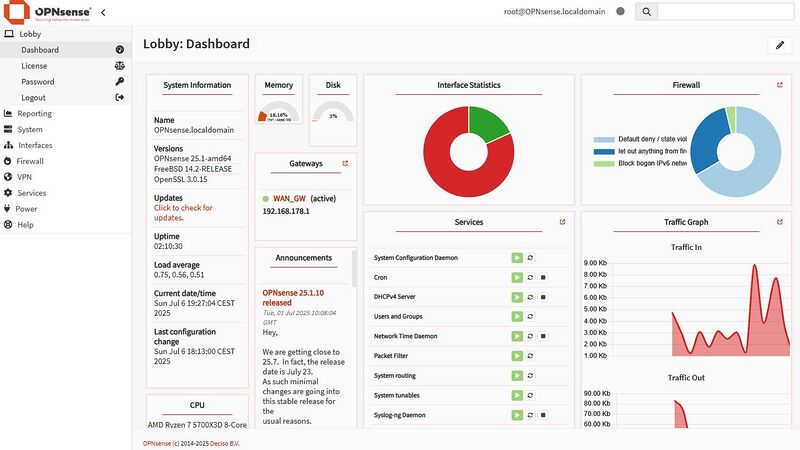Click the OPNsense footer link

tap(157, 443)
